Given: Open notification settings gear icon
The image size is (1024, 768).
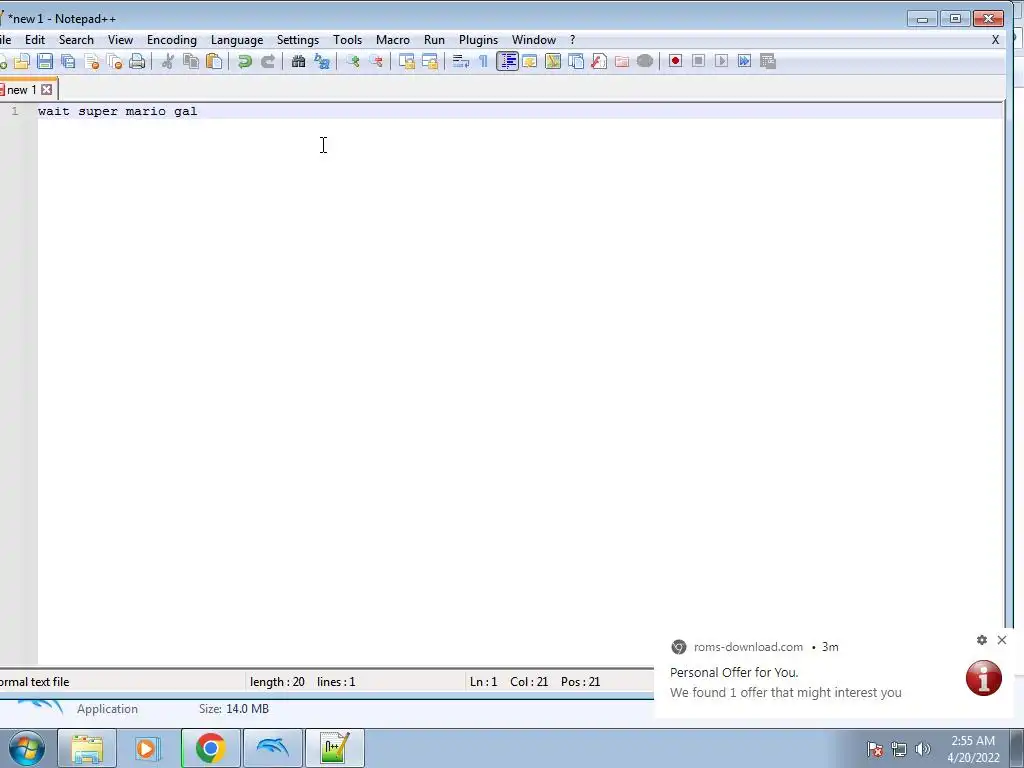Looking at the screenshot, I should tap(982, 640).
